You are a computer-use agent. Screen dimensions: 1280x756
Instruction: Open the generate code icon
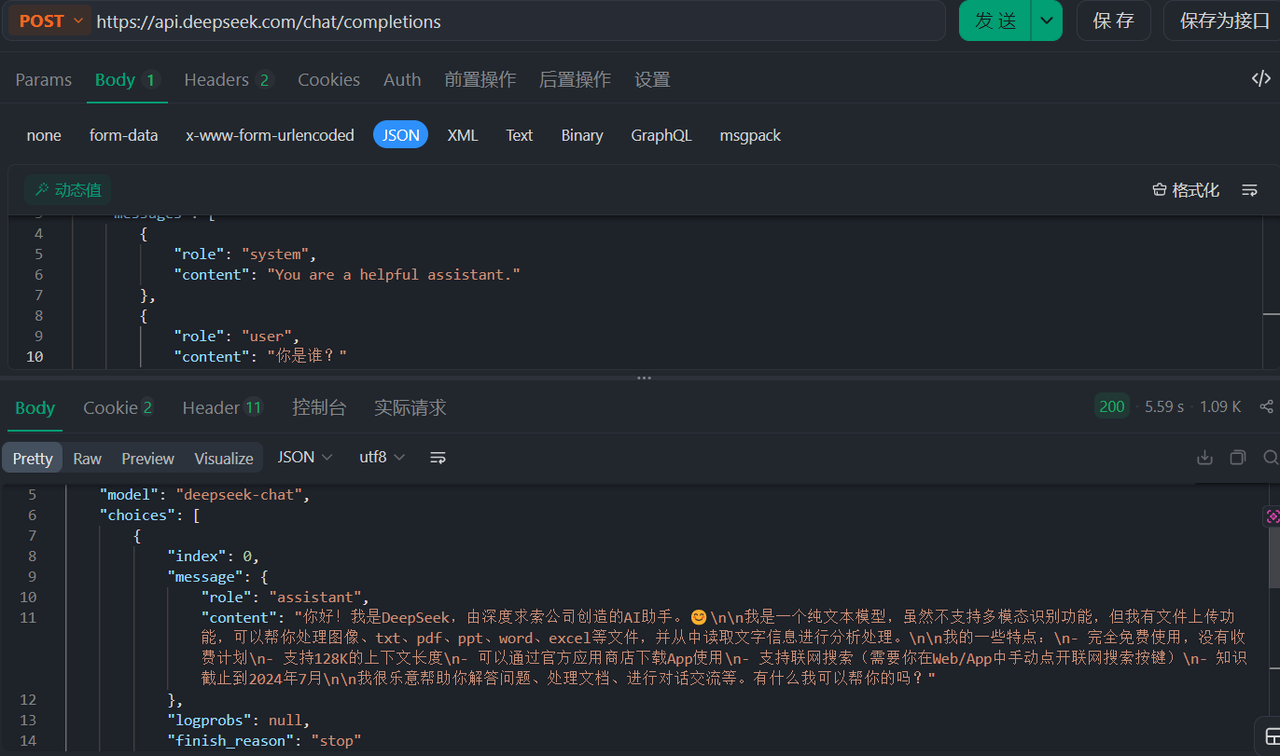[1261, 79]
